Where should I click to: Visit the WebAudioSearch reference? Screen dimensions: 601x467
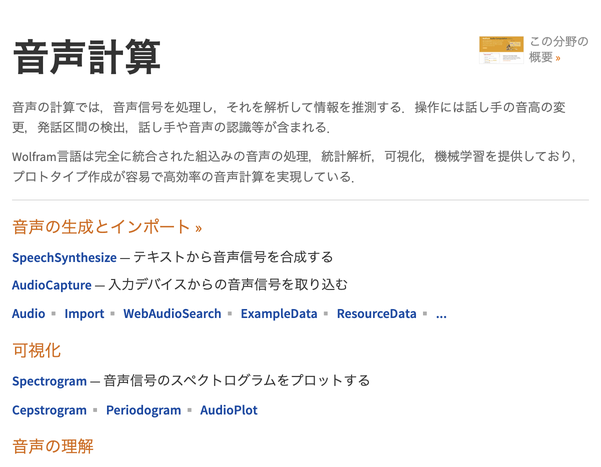(x=172, y=314)
